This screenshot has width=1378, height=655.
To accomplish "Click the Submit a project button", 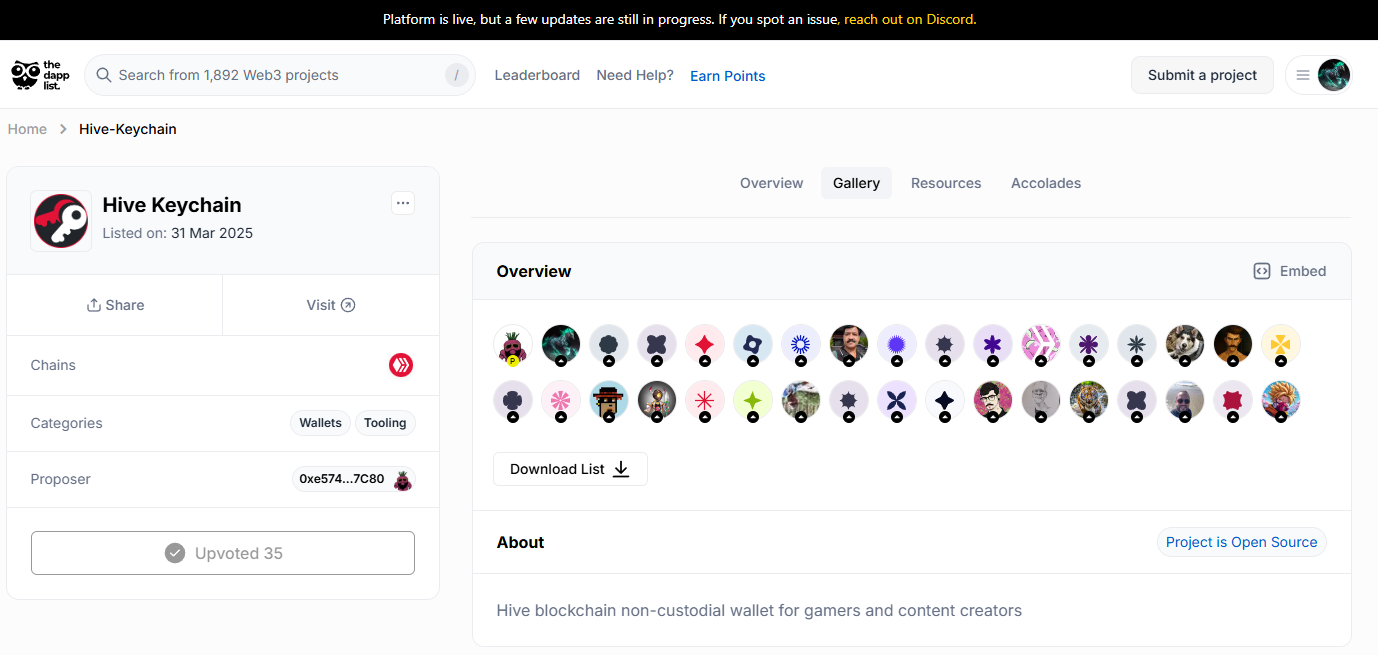I will point(1202,75).
